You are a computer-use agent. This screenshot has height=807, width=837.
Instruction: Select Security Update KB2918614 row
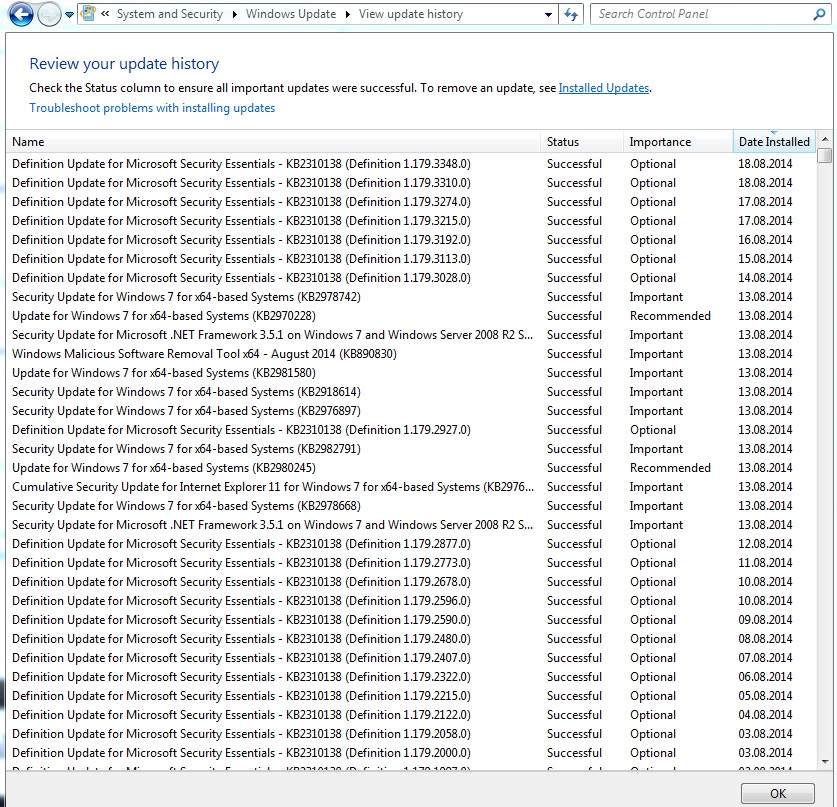click(411, 392)
